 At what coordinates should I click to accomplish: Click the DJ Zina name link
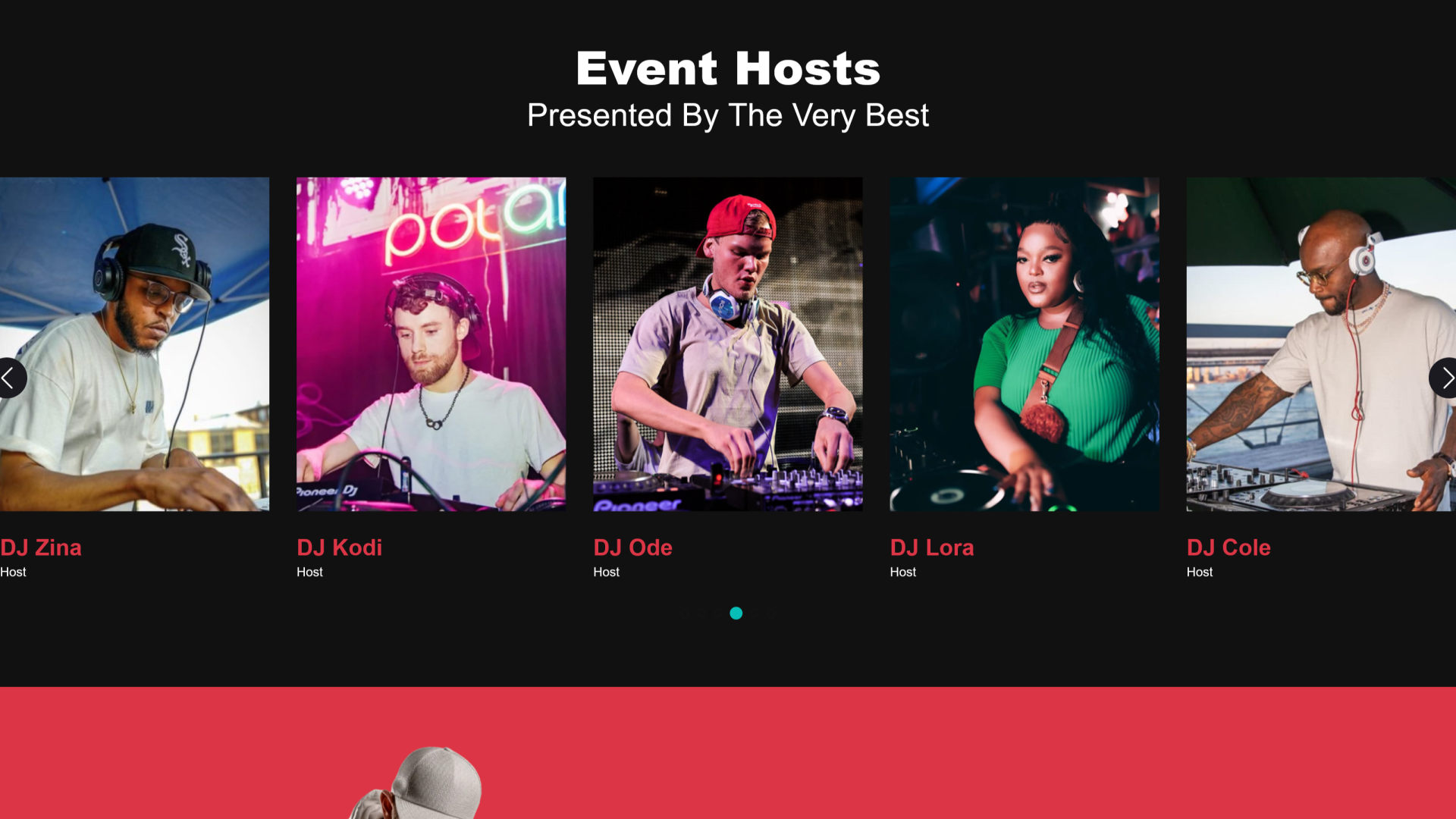click(41, 548)
